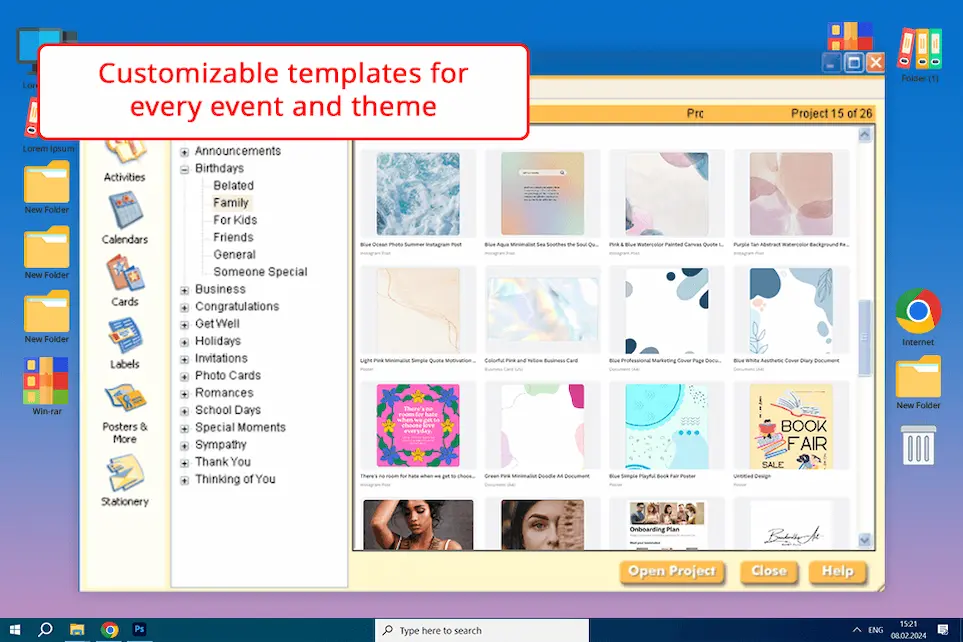Expand the Holidays tree node
The image size is (963, 642).
(184, 342)
